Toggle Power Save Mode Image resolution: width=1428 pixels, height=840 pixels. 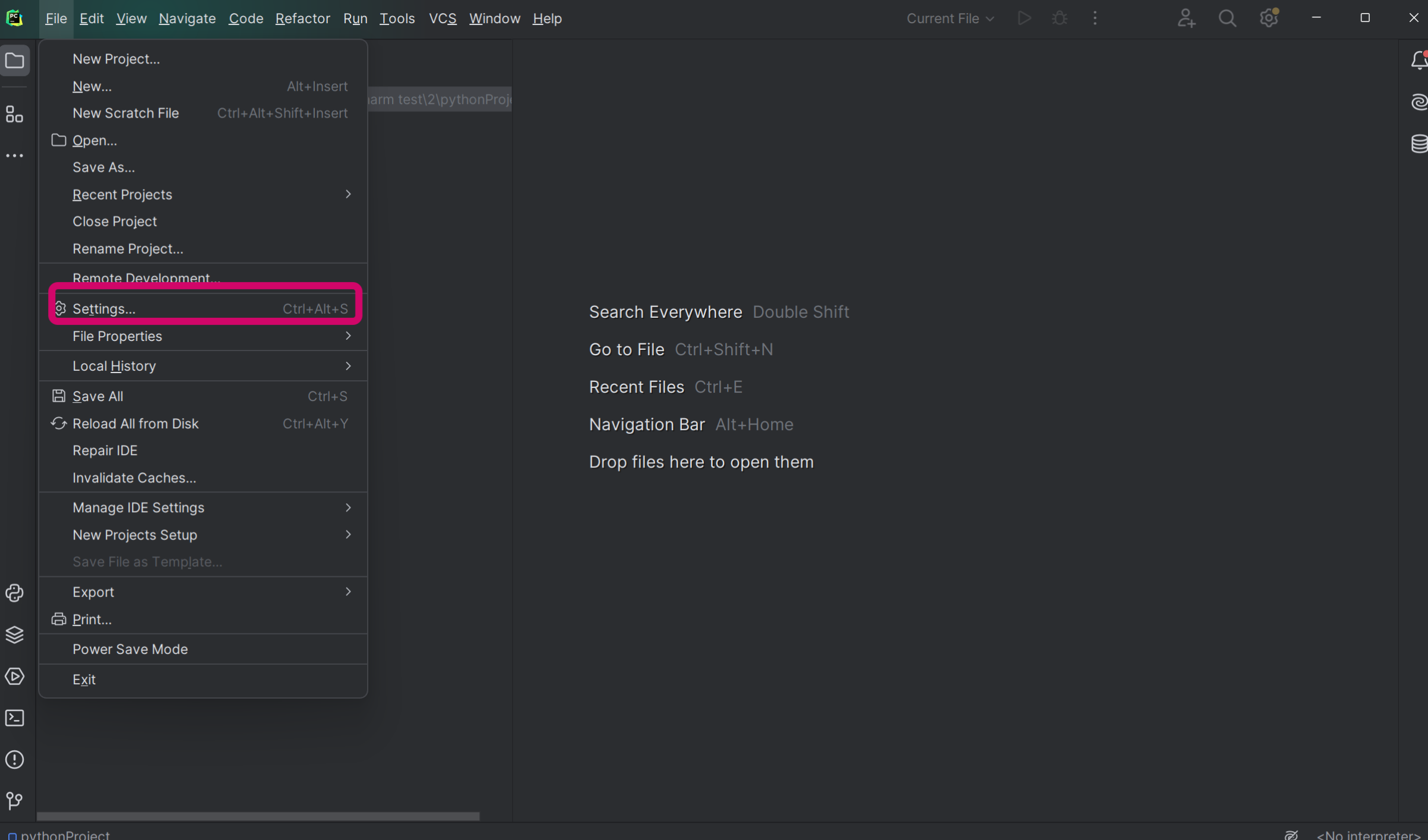[130, 649]
